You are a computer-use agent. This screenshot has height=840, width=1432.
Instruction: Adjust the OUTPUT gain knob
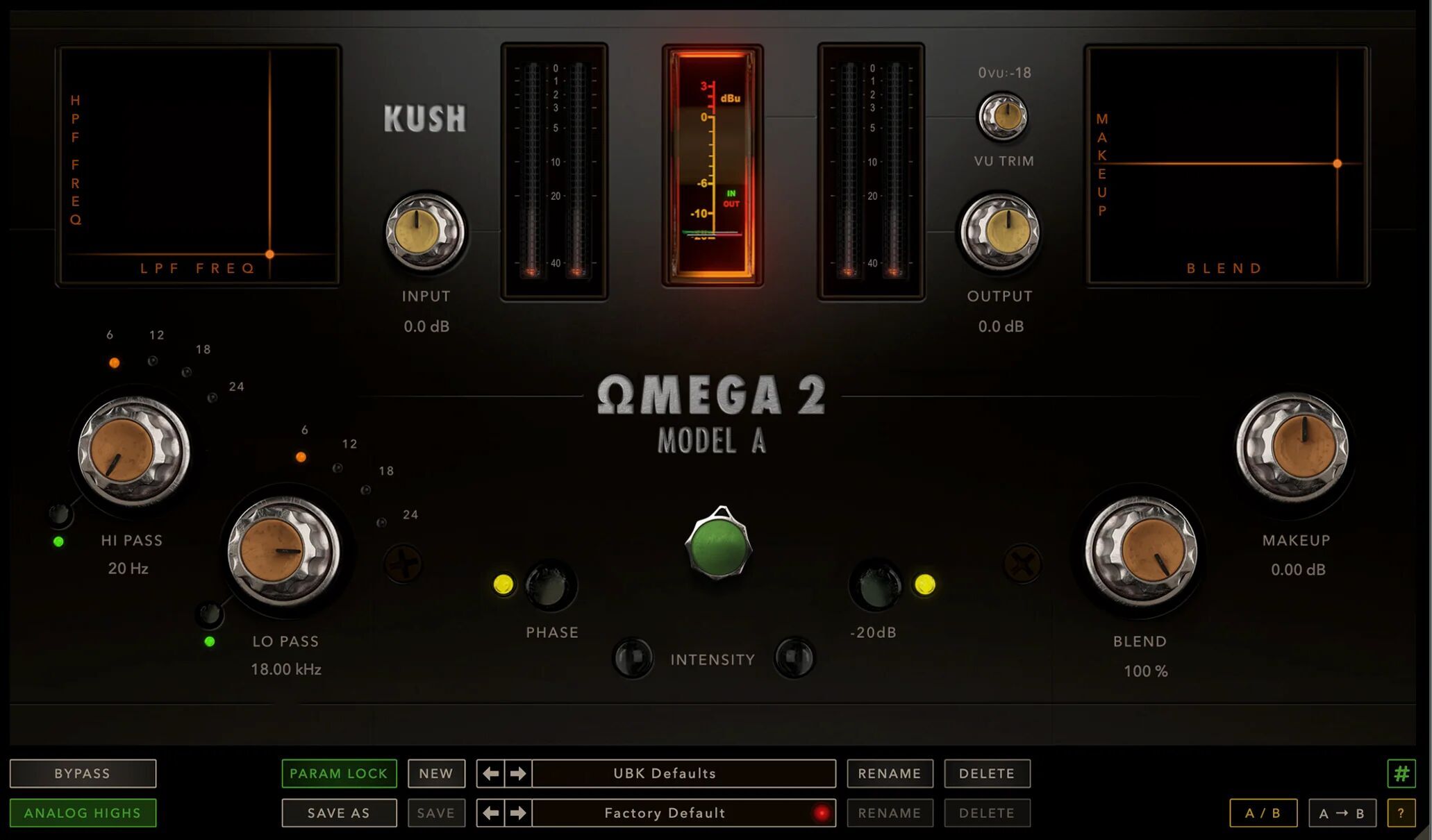coord(999,232)
